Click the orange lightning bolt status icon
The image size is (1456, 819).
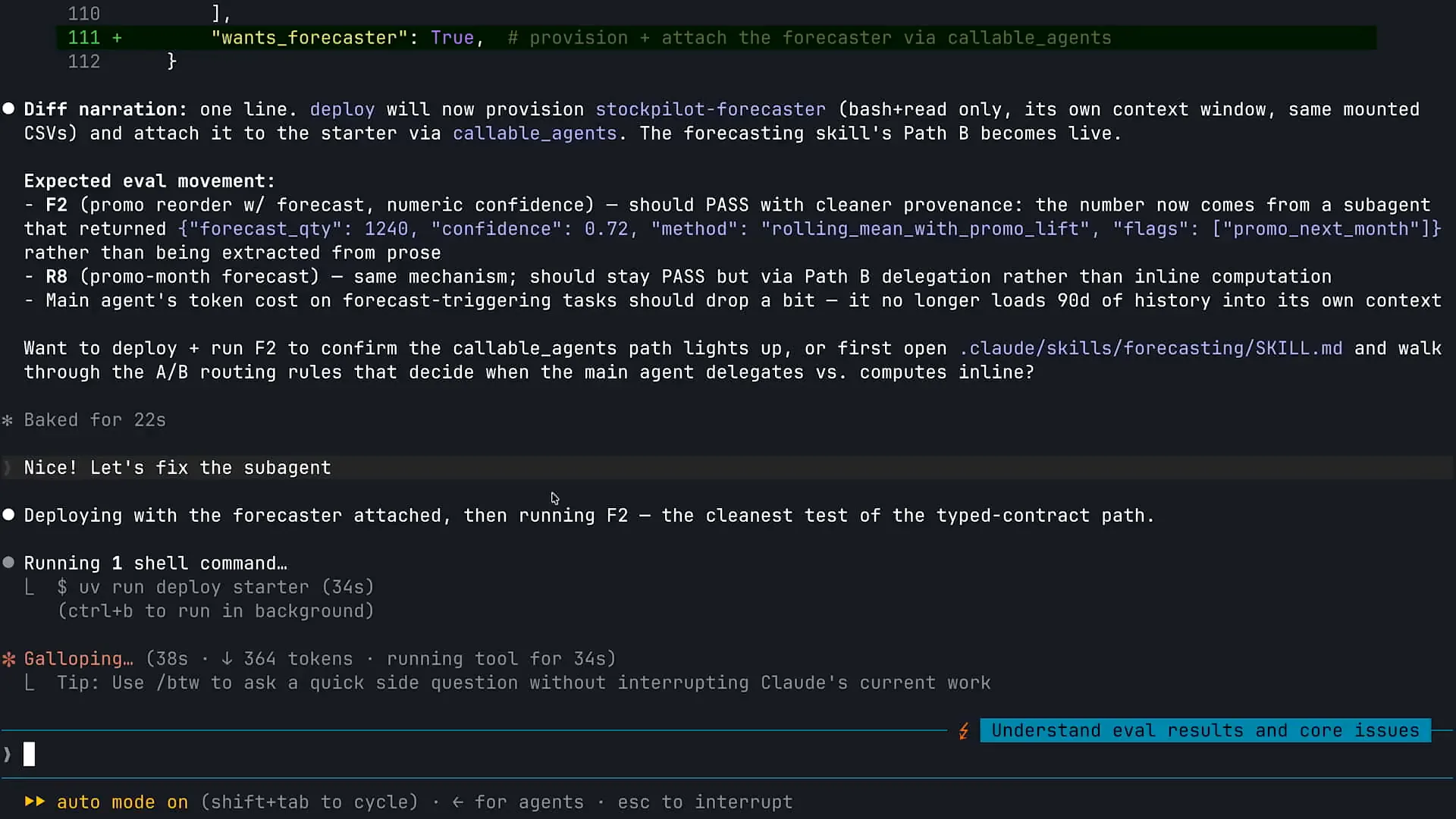pyautogui.click(x=964, y=731)
